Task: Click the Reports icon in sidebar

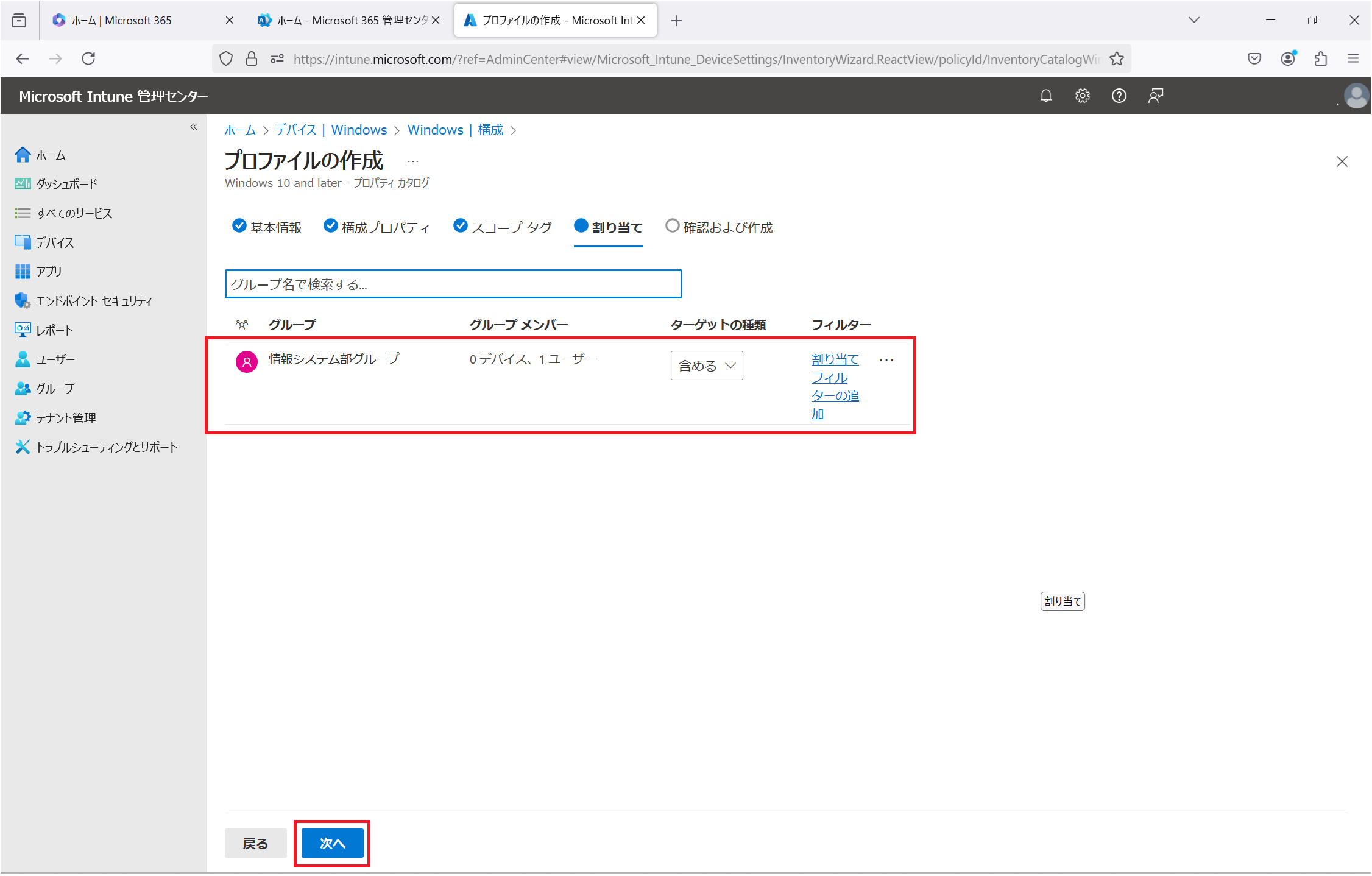Action: point(23,330)
